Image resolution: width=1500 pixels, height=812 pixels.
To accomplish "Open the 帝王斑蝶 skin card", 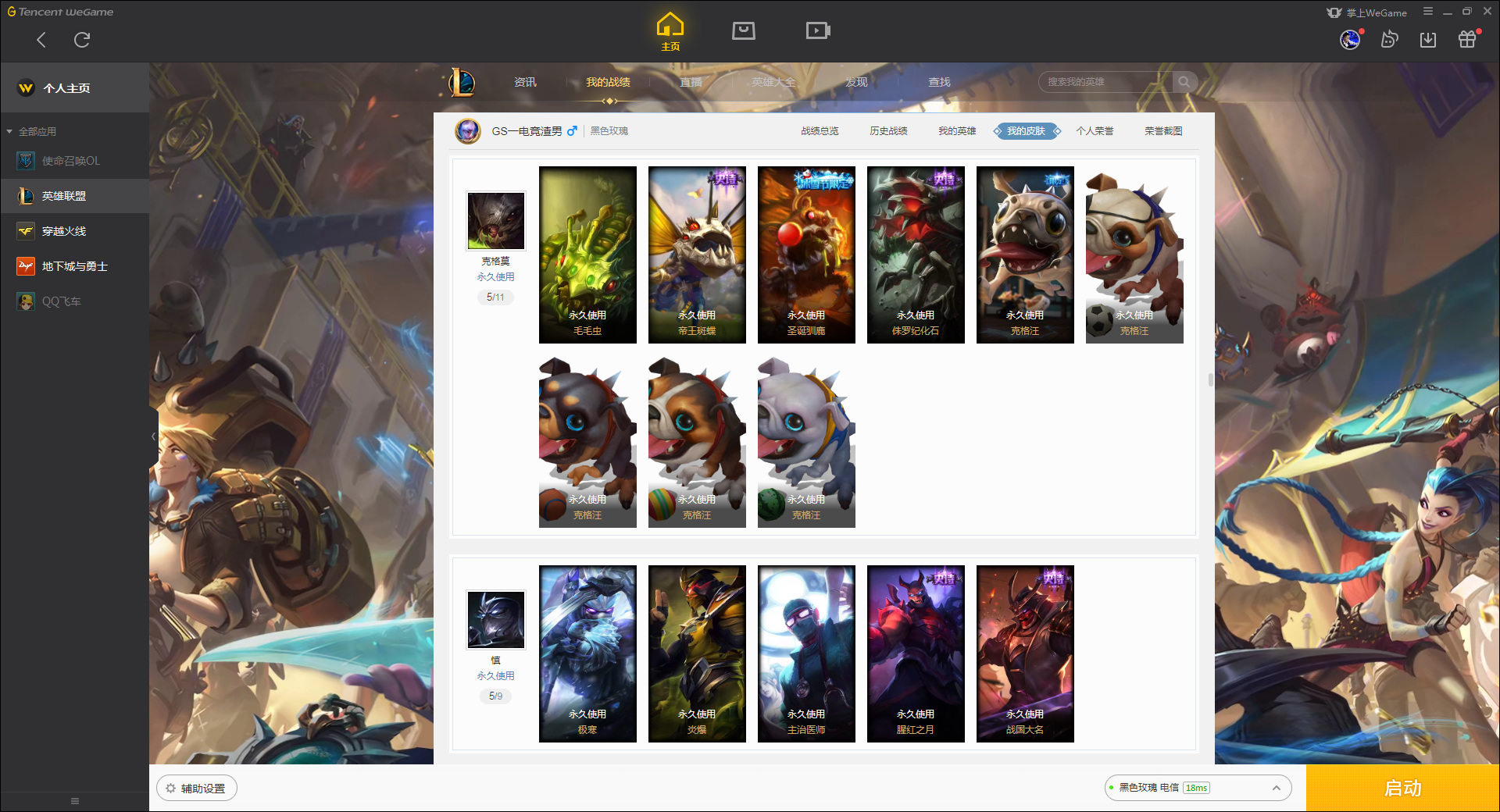I will pos(697,255).
